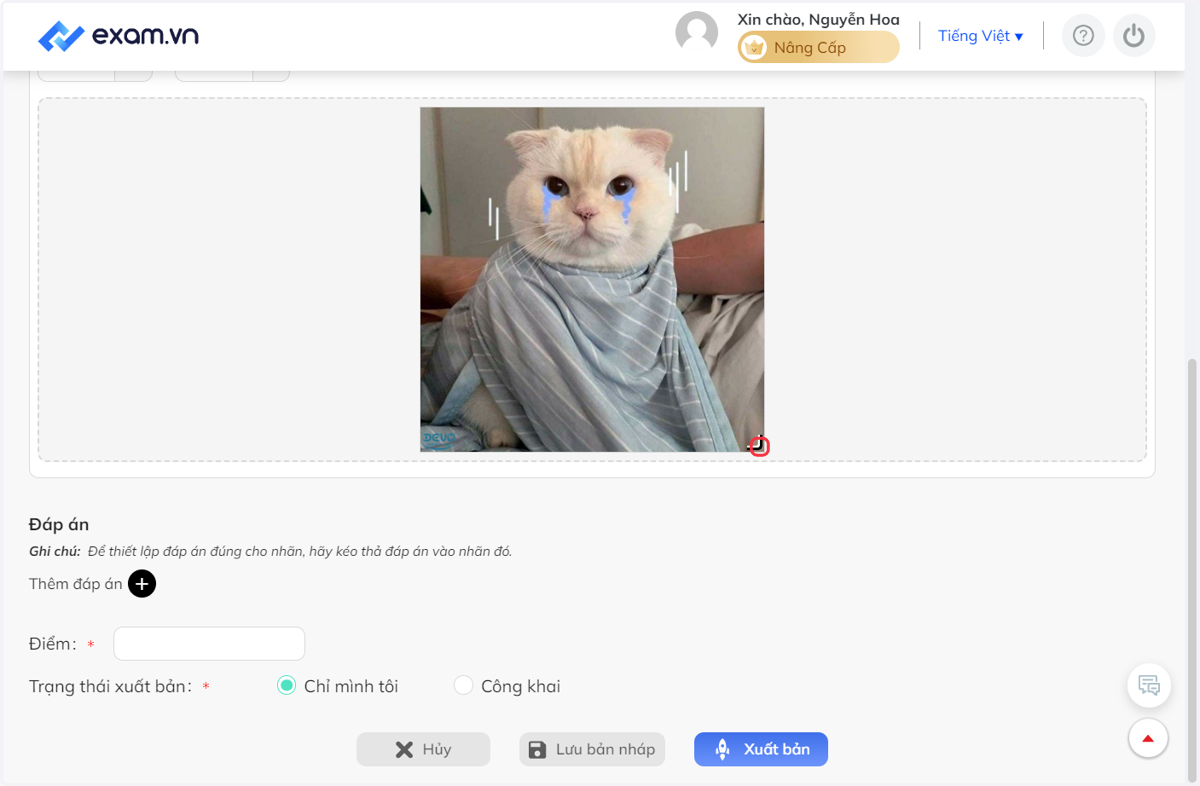This screenshot has height=786, width=1200.
Task: Click the Xin chào, Nguyễn Hoa greeting
Action: tap(818, 19)
